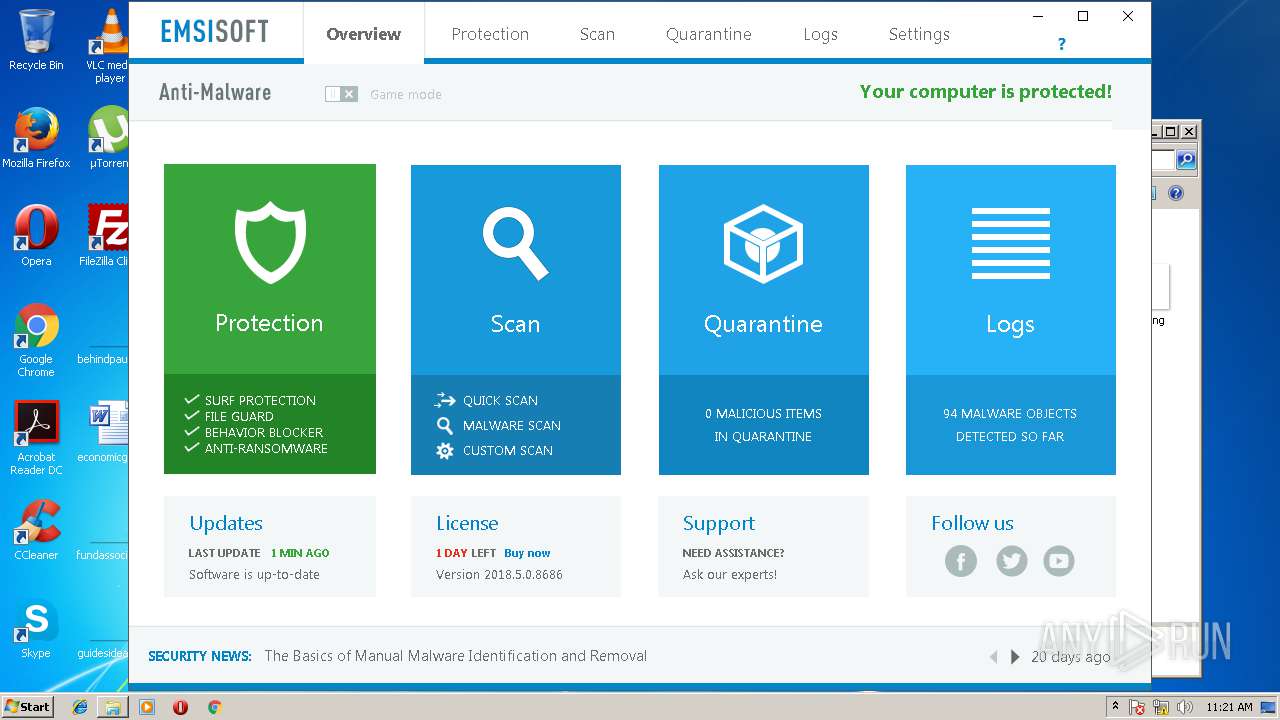Open Custom Scan options
1280x720 pixels.
(494, 450)
